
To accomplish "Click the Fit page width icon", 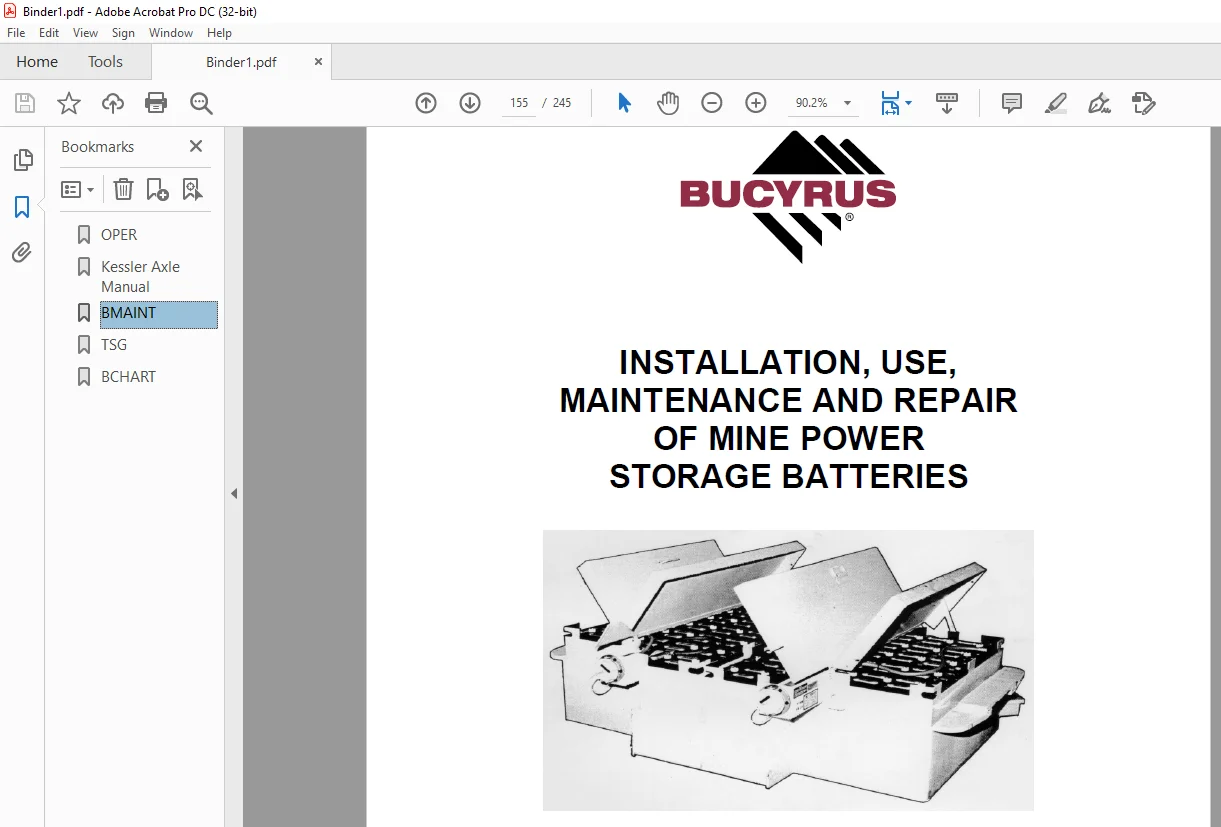I will point(890,103).
